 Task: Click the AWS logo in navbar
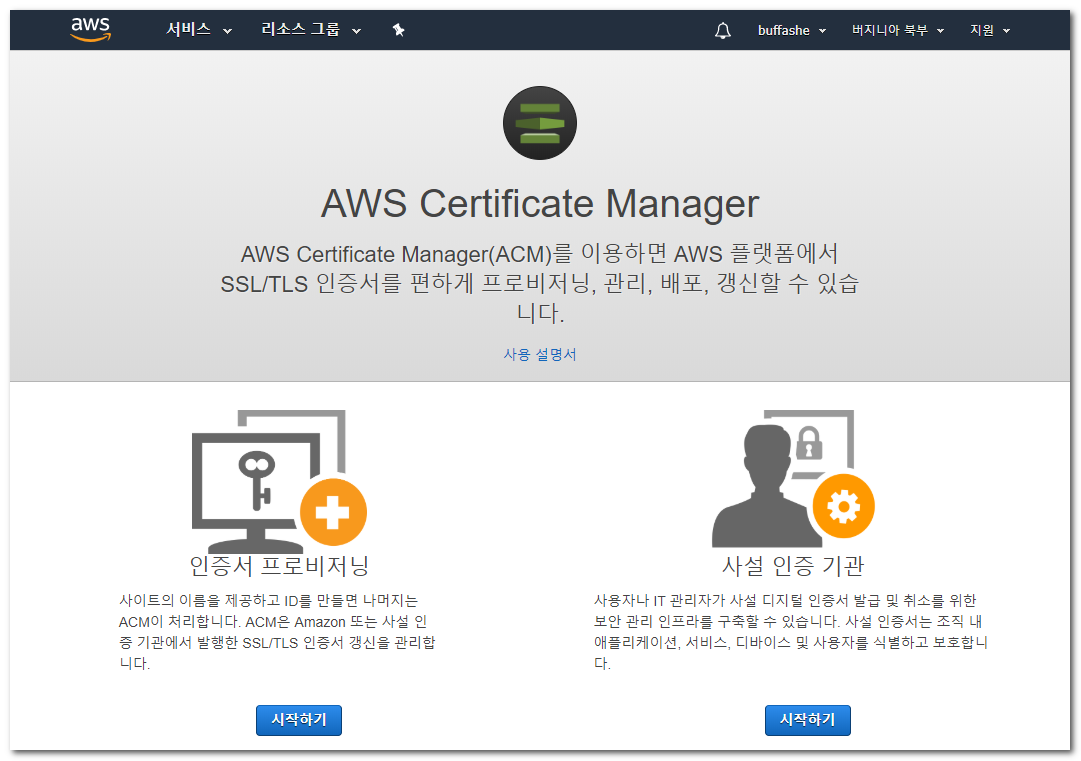[90, 29]
